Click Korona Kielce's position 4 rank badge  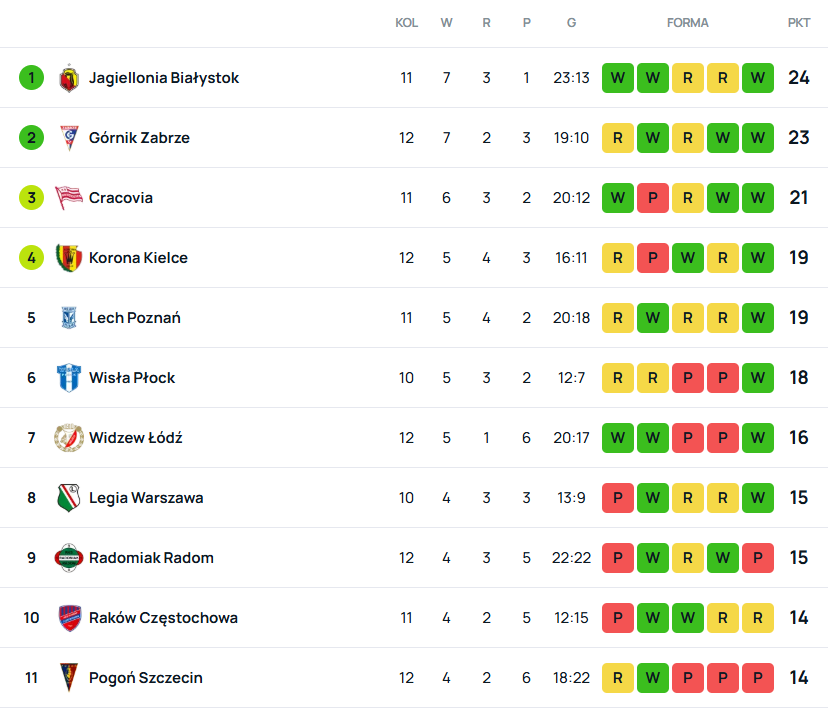31,258
